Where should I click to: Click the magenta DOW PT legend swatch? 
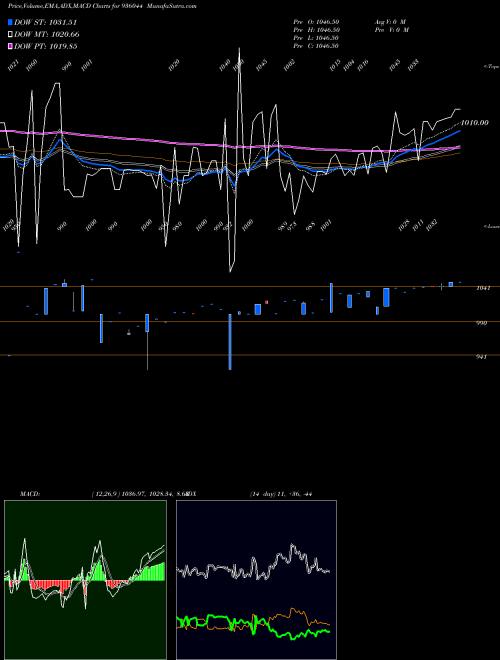[11, 46]
